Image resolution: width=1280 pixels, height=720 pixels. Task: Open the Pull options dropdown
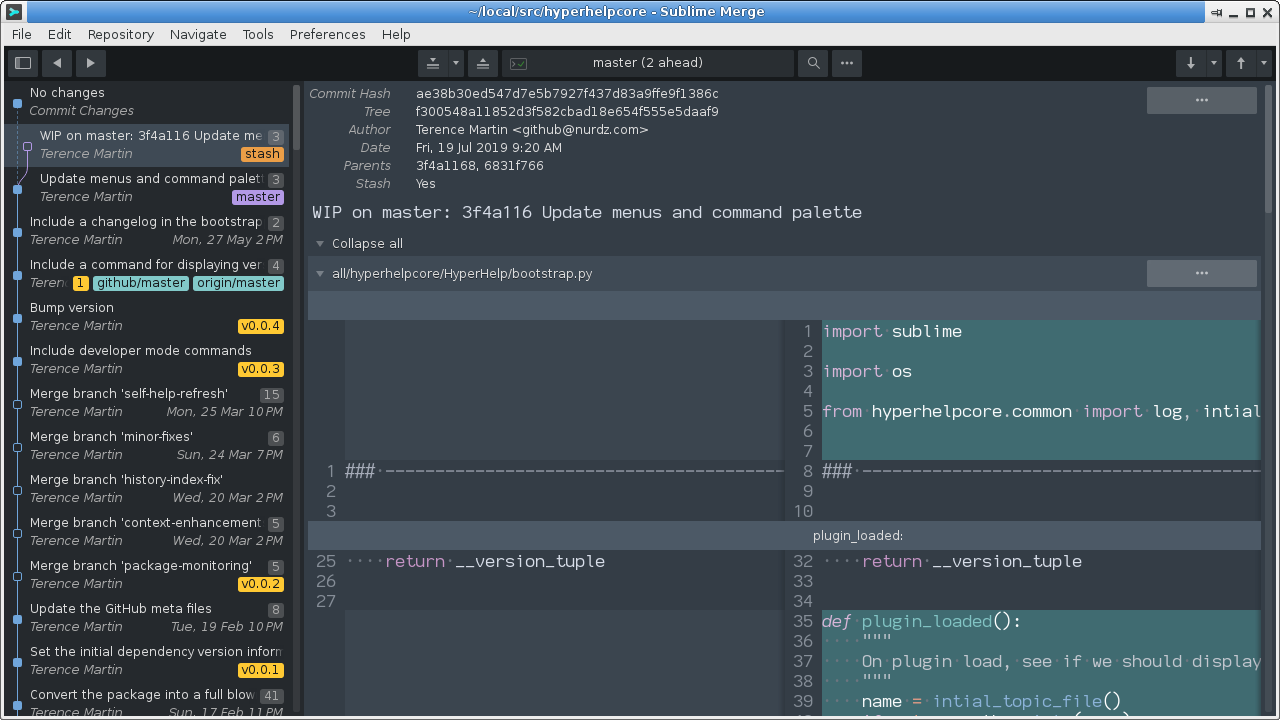pos(1214,63)
